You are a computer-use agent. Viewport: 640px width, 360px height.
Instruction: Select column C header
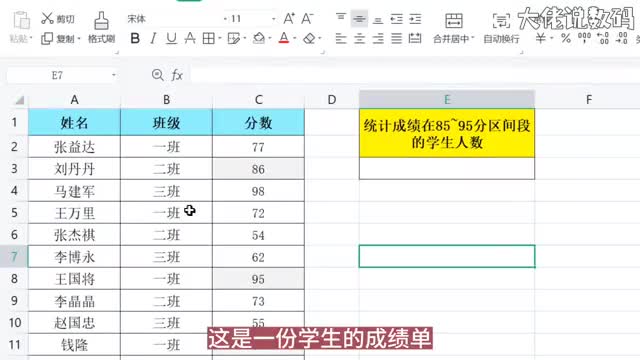[258, 100]
